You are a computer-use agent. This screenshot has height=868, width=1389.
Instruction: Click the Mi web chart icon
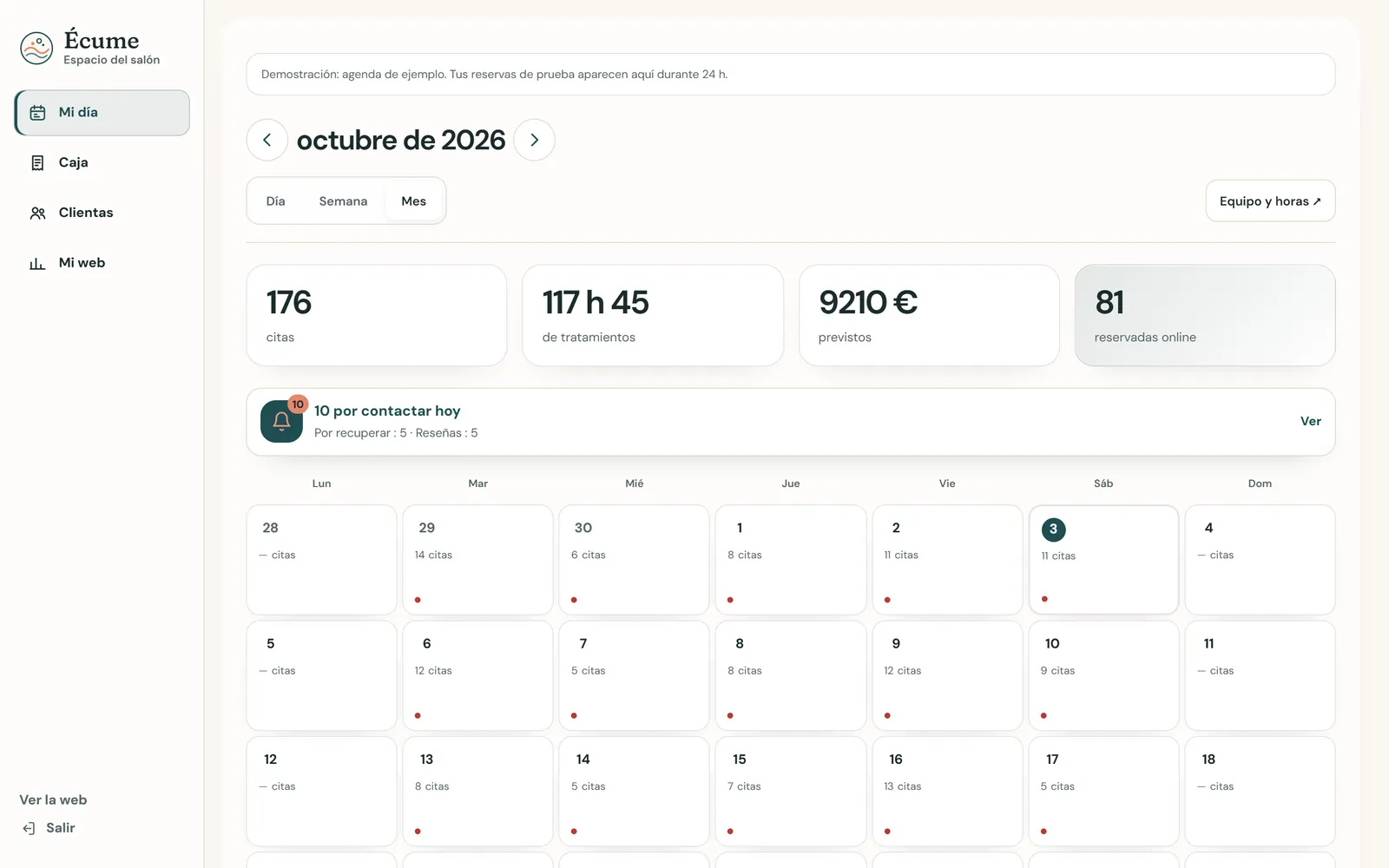pos(37,263)
